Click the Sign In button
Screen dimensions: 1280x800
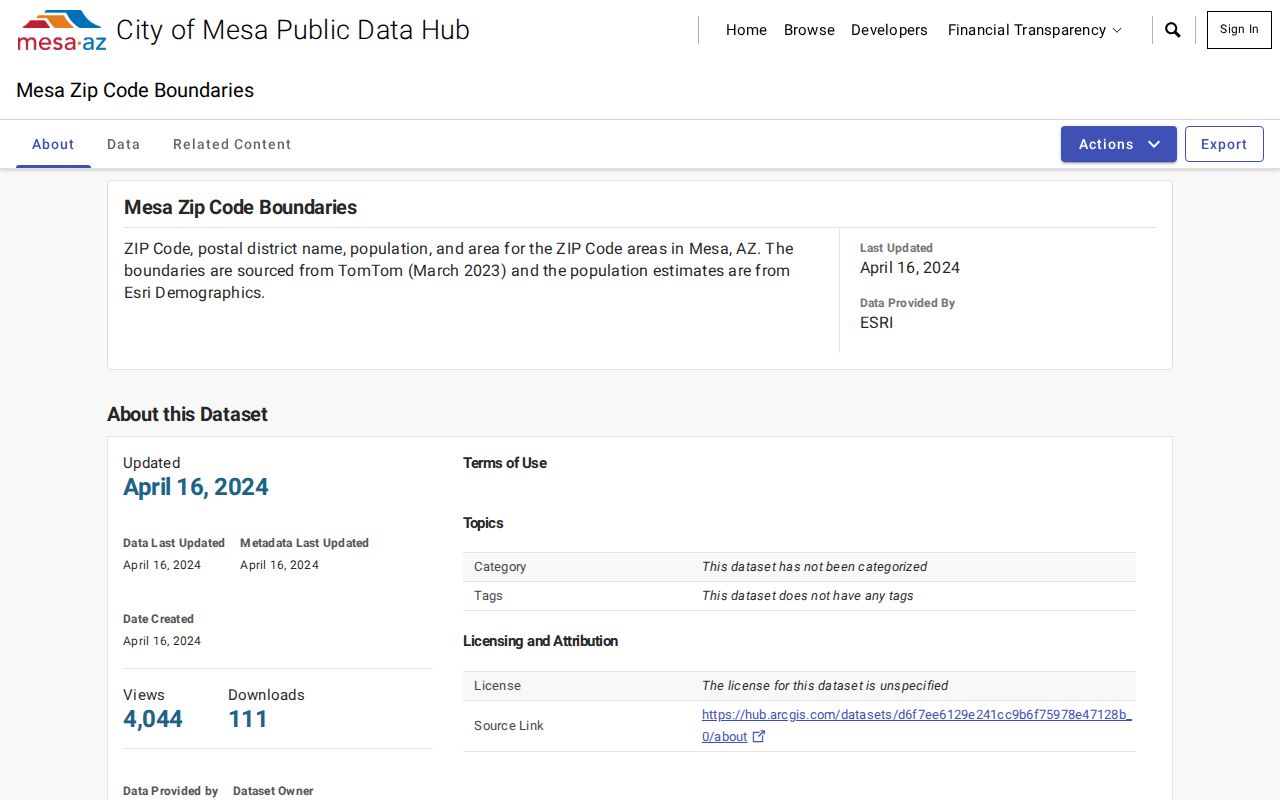click(1239, 30)
